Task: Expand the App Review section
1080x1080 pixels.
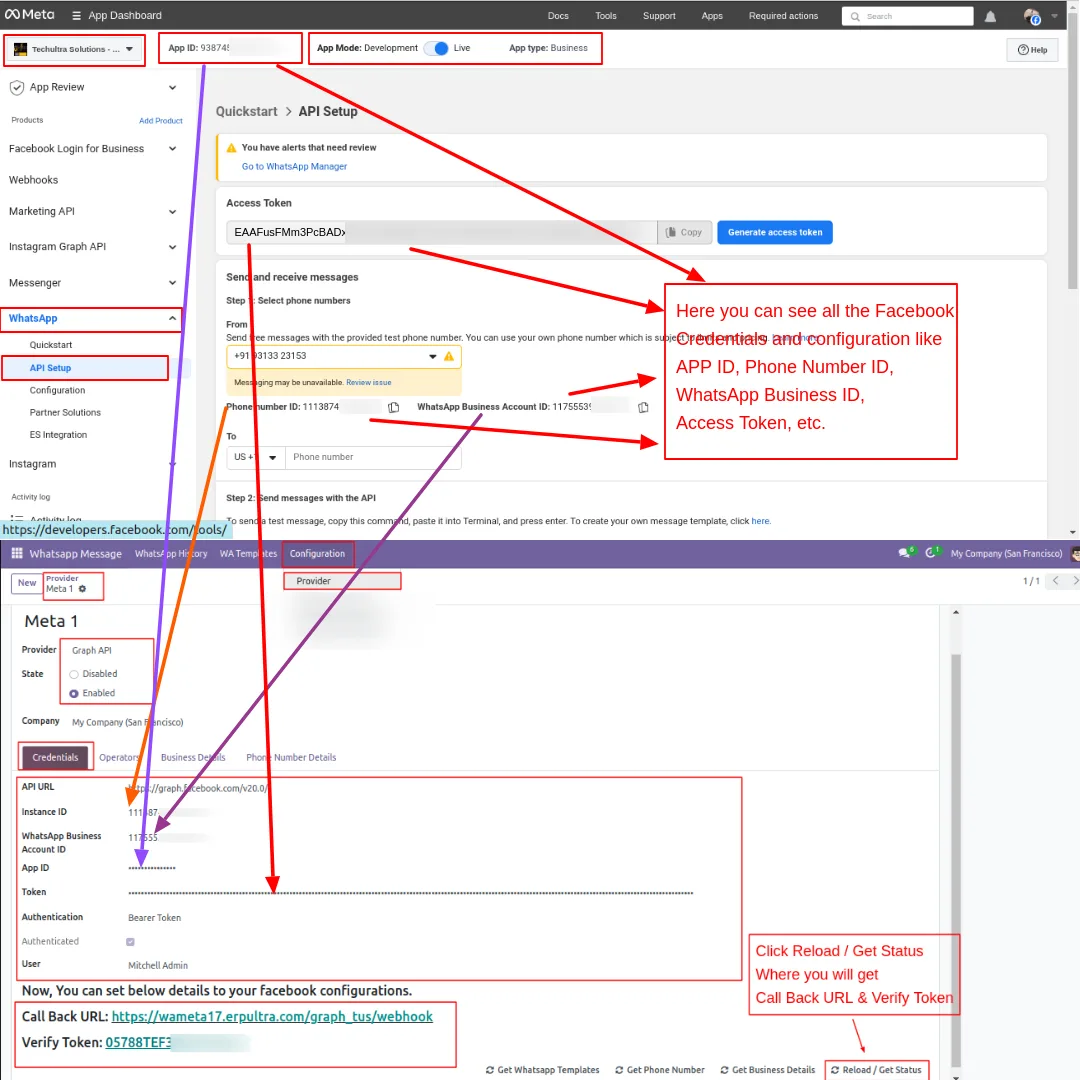Action: [x=172, y=87]
